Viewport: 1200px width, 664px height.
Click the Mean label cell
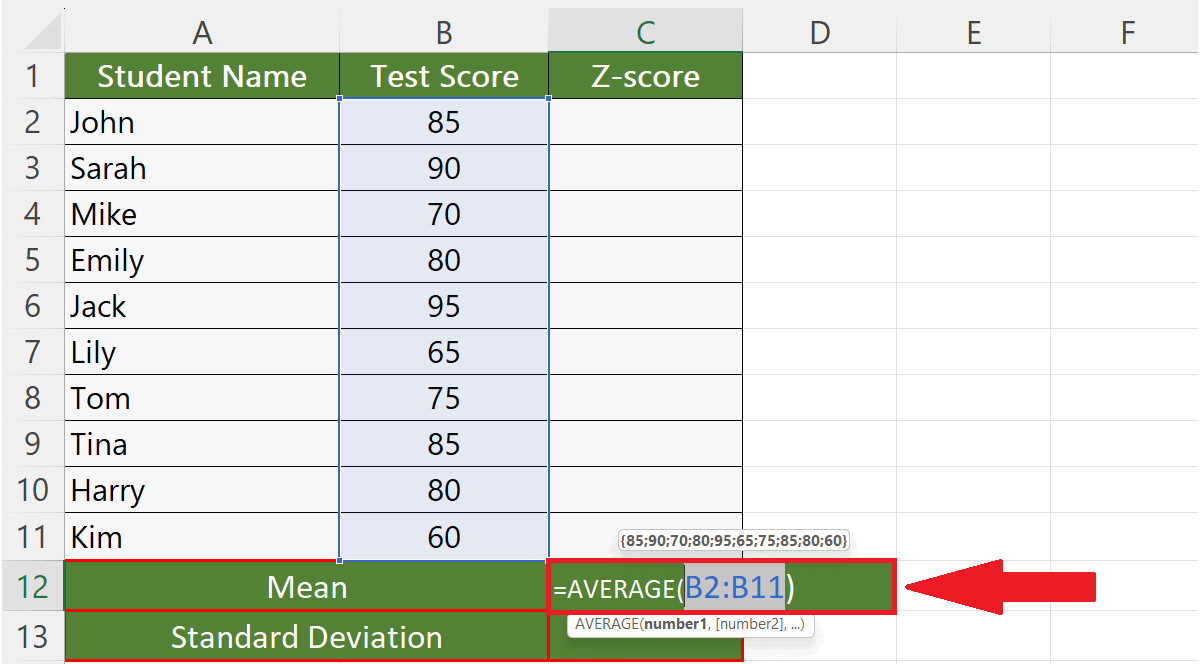tap(305, 588)
